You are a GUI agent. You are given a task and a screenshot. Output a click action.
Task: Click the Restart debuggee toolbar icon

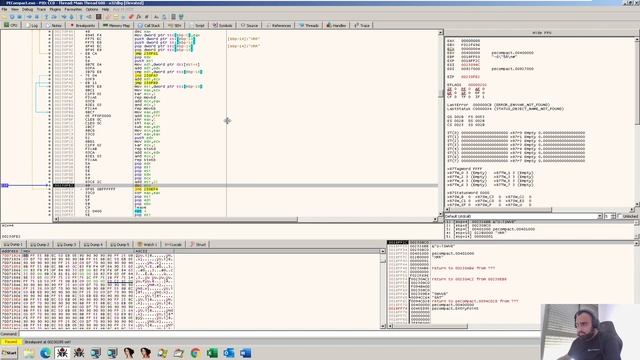(12, 17)
